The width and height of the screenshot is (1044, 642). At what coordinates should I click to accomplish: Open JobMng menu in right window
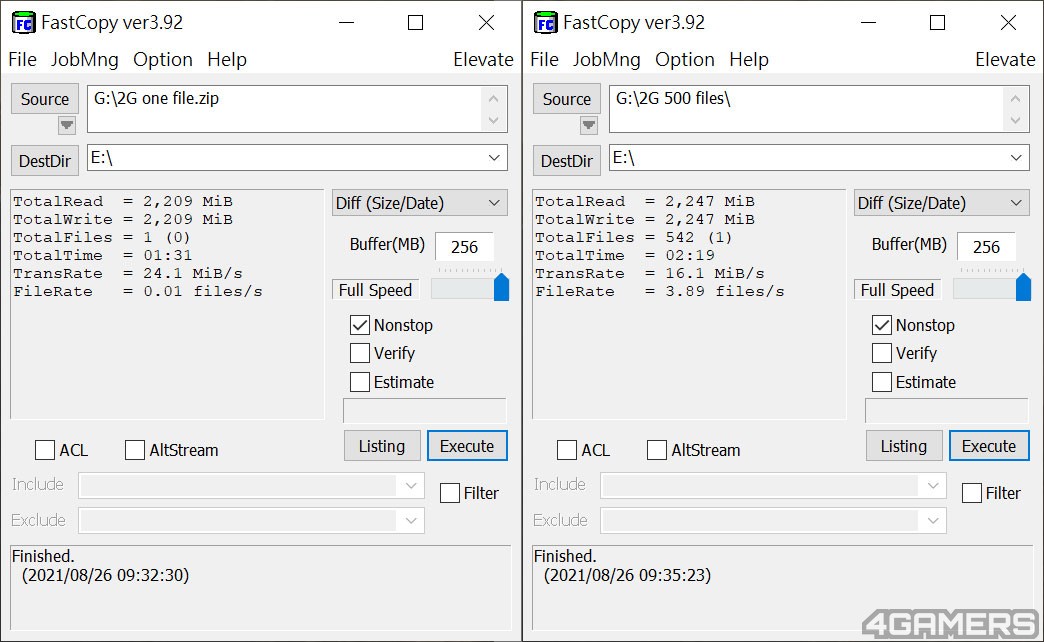607,59
